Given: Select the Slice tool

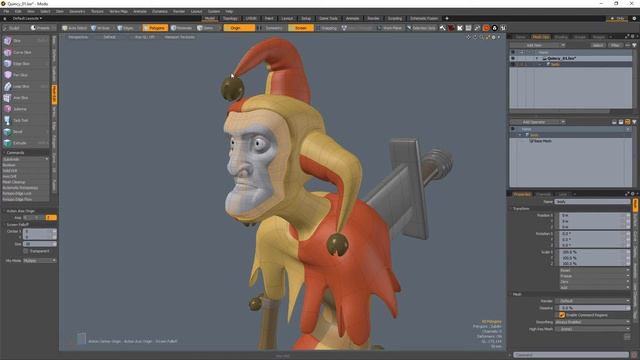Looking at the screenshot, I should (25, 41).
